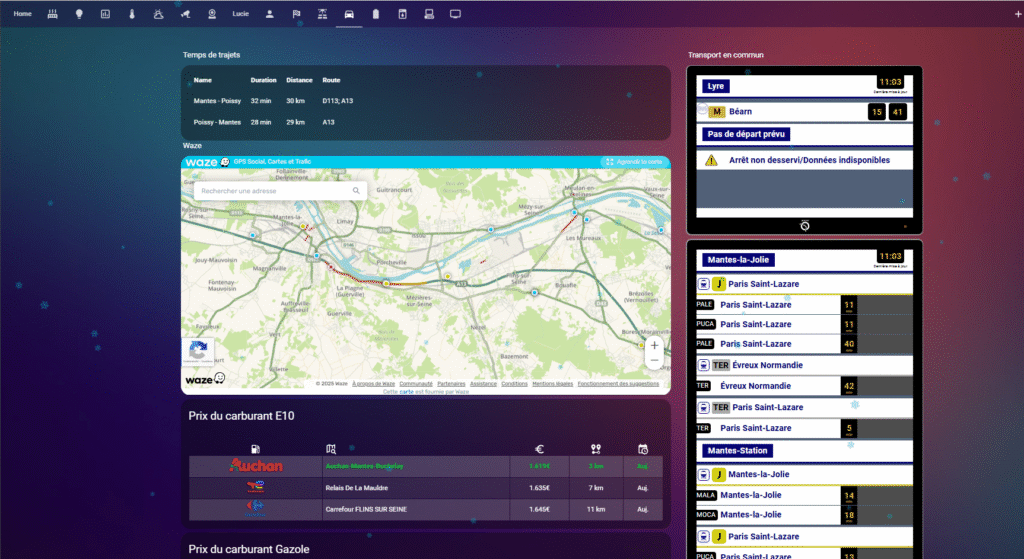Screen dimensions: 1024x559
Task: Open the Home tab
Action: click(23, 14)
